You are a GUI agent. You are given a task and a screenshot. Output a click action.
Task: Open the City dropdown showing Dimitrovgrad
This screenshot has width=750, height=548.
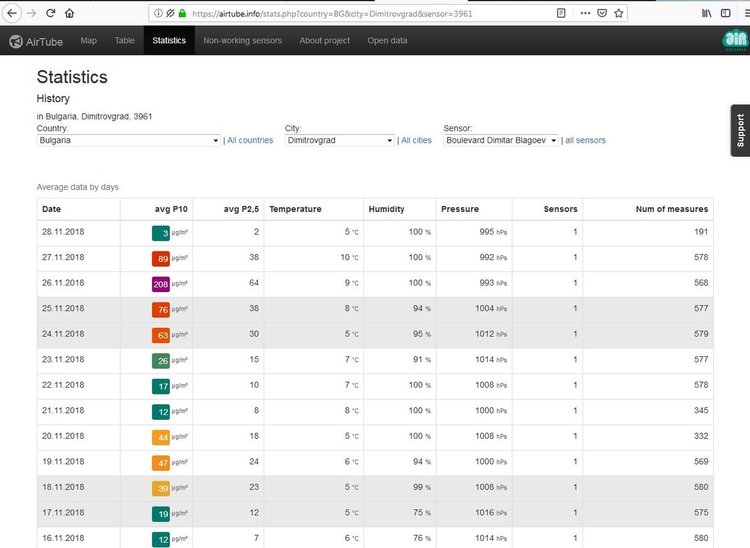click(x=340, y=141)
